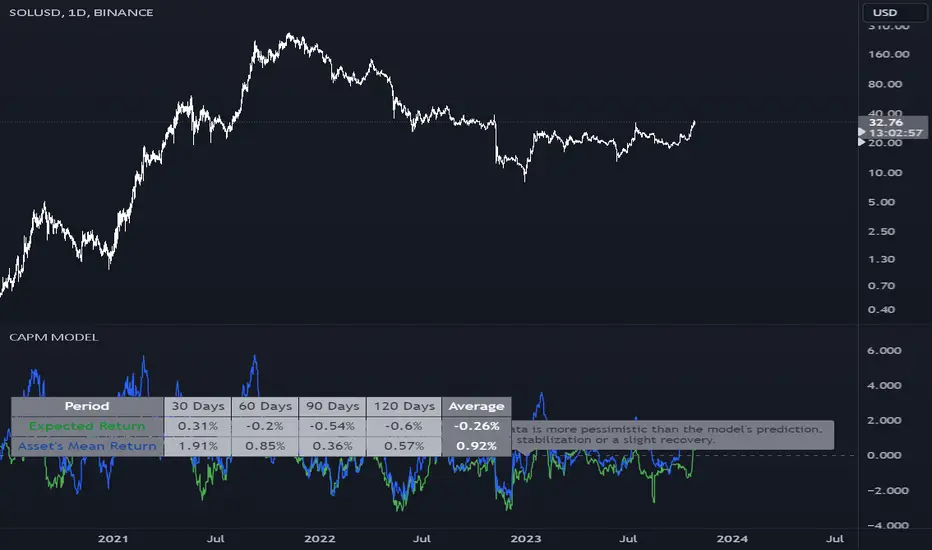Select the 32.76 current price label

coord(886,122)
